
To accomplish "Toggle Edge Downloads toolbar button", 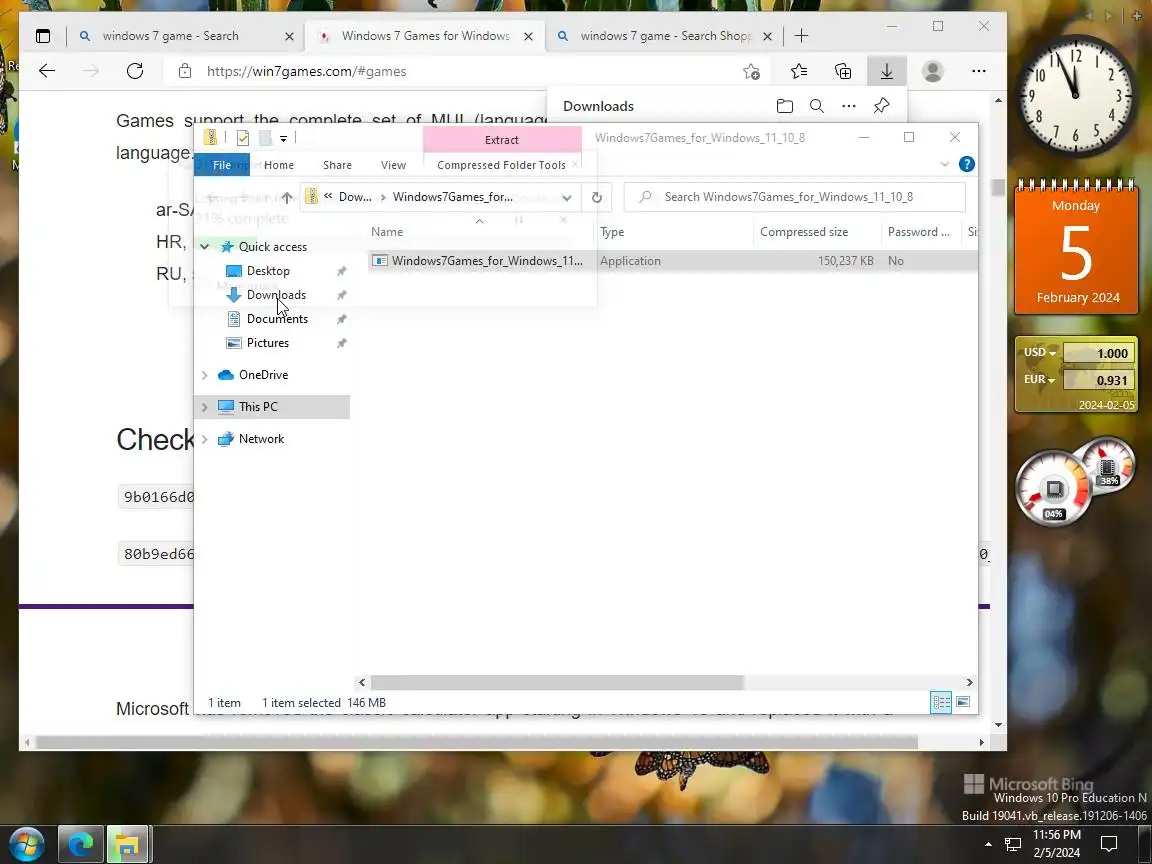I will [887, 71].
